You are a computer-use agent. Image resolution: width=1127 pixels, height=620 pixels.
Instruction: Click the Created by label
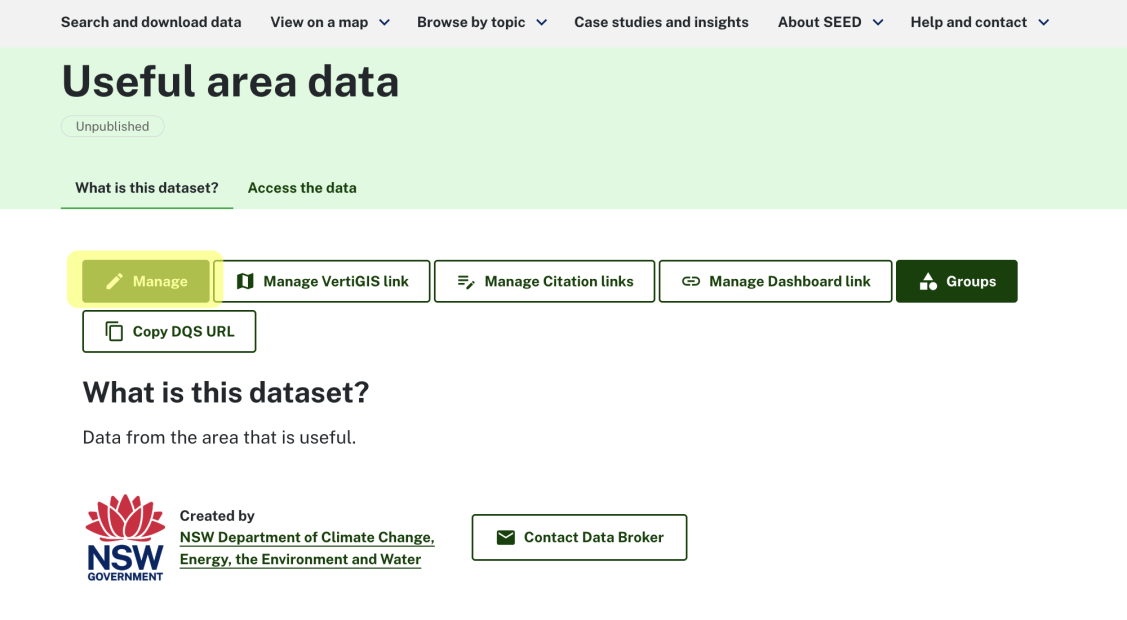(217, 516)
